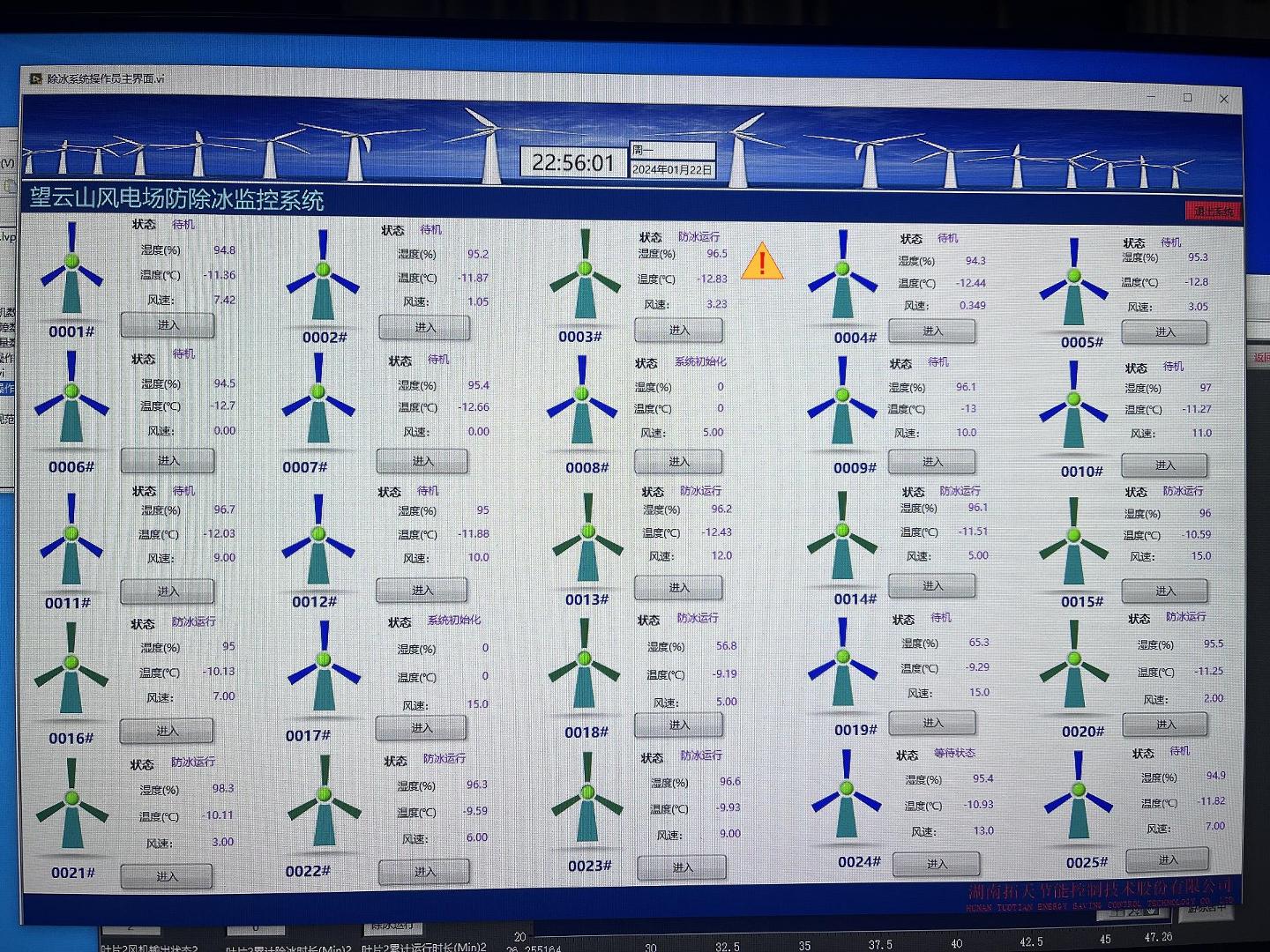Click the 22:56:01 clock display
Image resolution: width=1270 pixels, height=952 pixels.
coord(572,163)
